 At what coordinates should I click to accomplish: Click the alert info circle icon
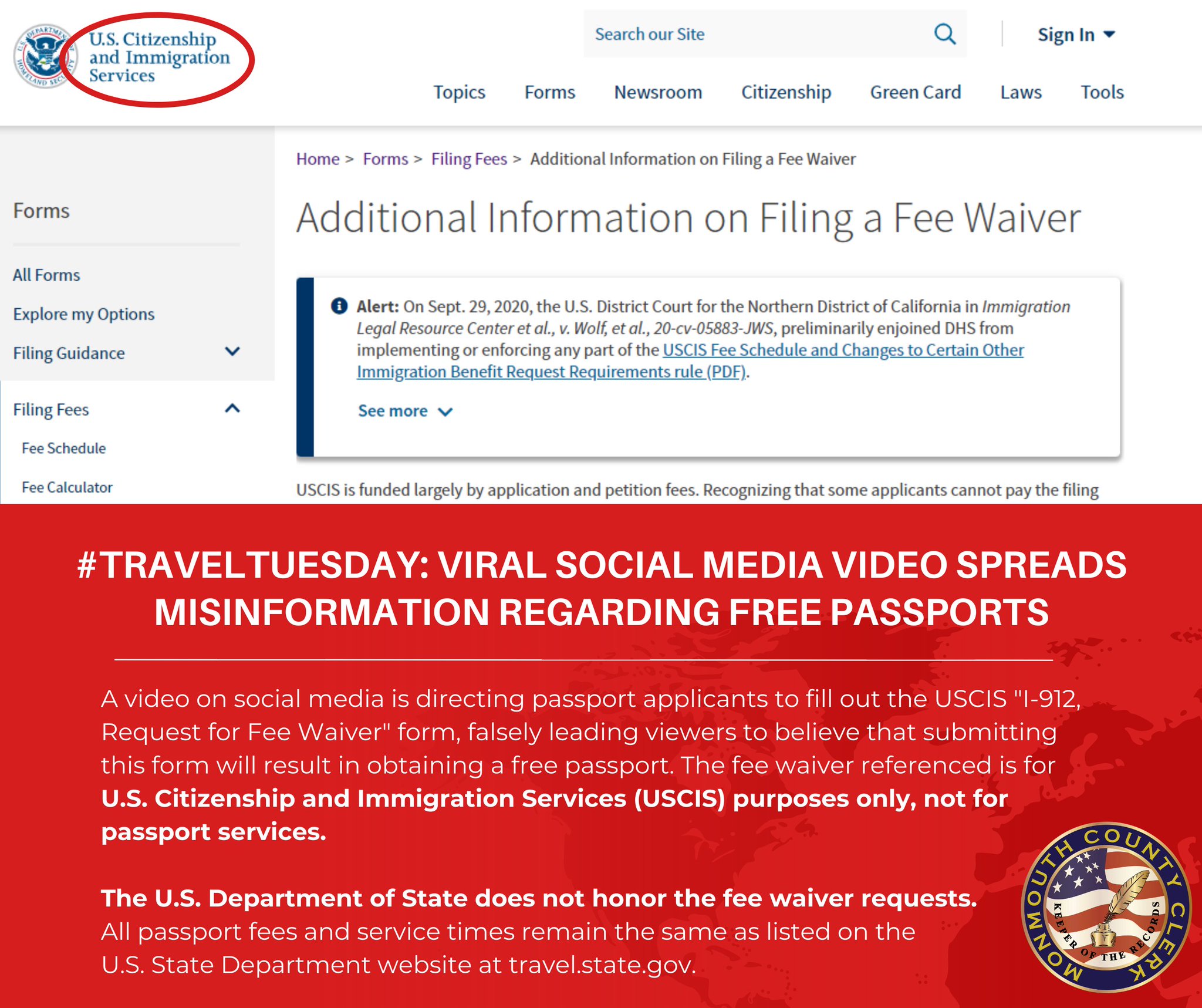(339, 306)
